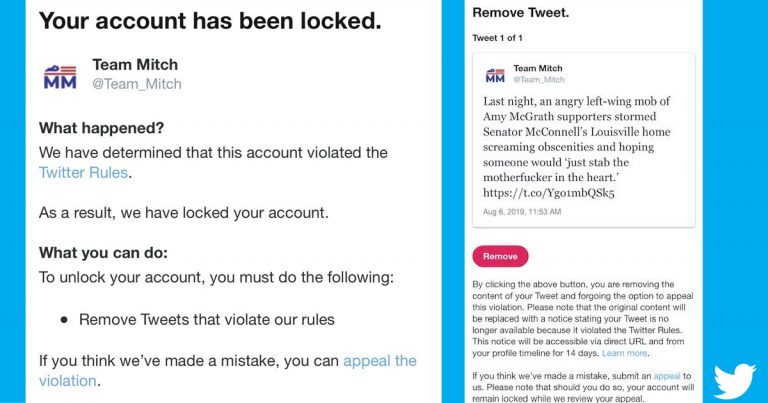The width and height of the screenshot is (768, 403).
Task: Click Team Mitch name inside tweet card
Action: [x=538, y=69]
